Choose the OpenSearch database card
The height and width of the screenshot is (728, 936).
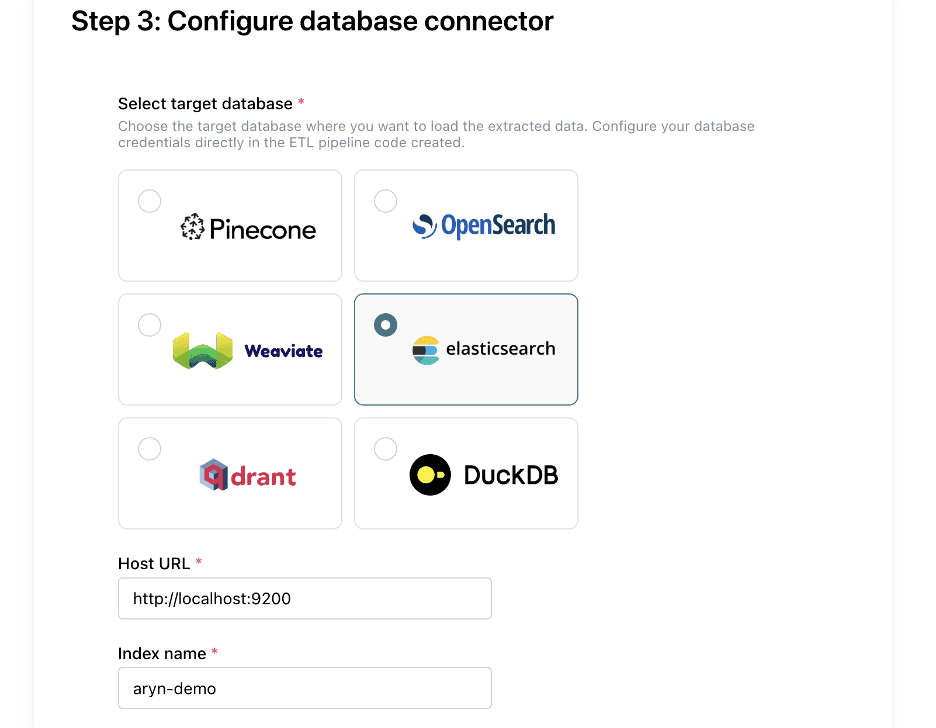[x=466, y=225]
